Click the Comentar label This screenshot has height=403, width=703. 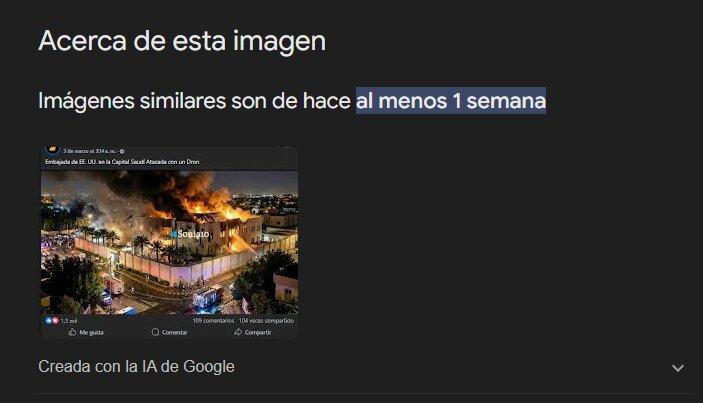174,333
